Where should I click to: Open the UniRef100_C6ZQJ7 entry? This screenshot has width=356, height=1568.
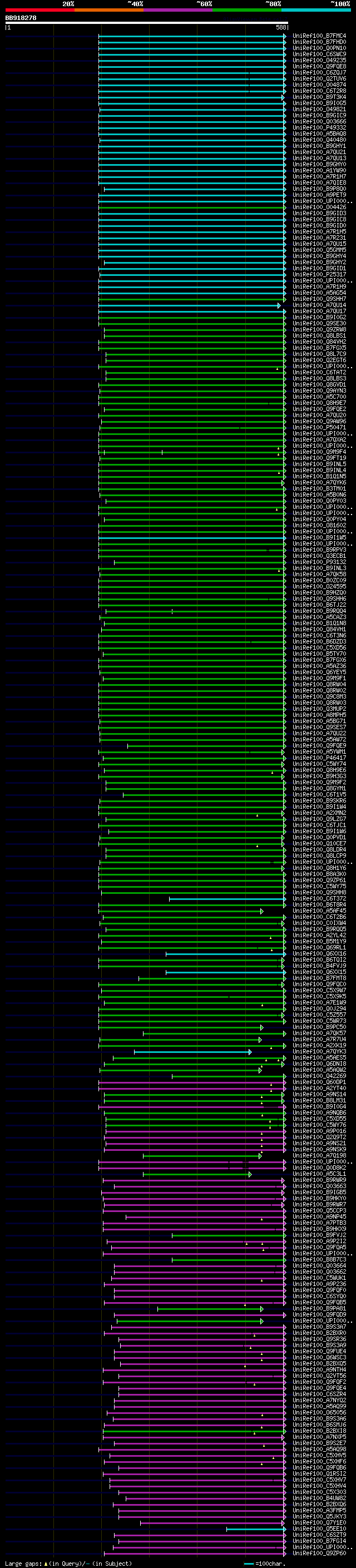pyautogui.click(x=319, y=72)
